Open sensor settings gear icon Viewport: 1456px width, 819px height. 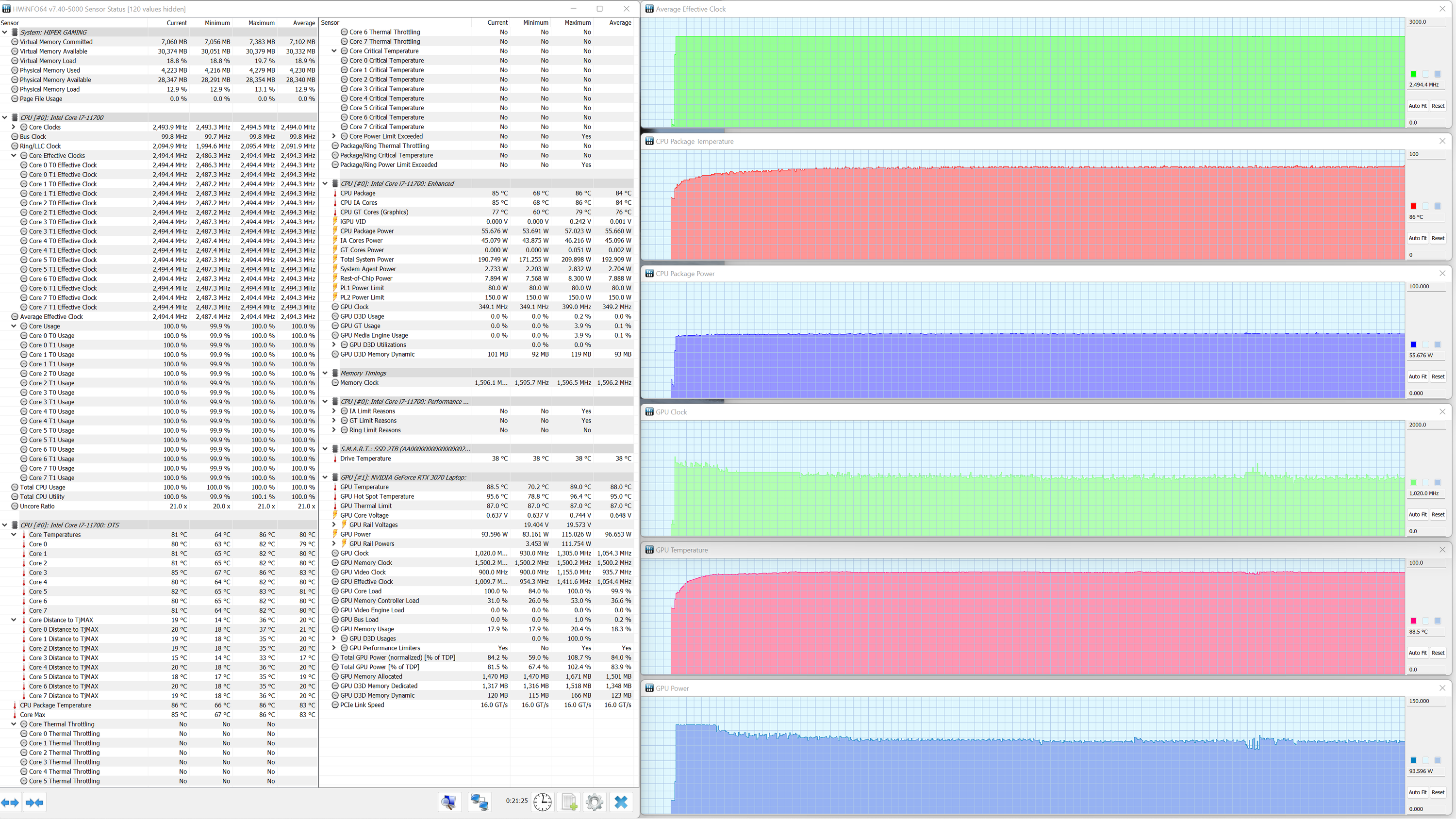pyautogui.click(x=594, y=802)
